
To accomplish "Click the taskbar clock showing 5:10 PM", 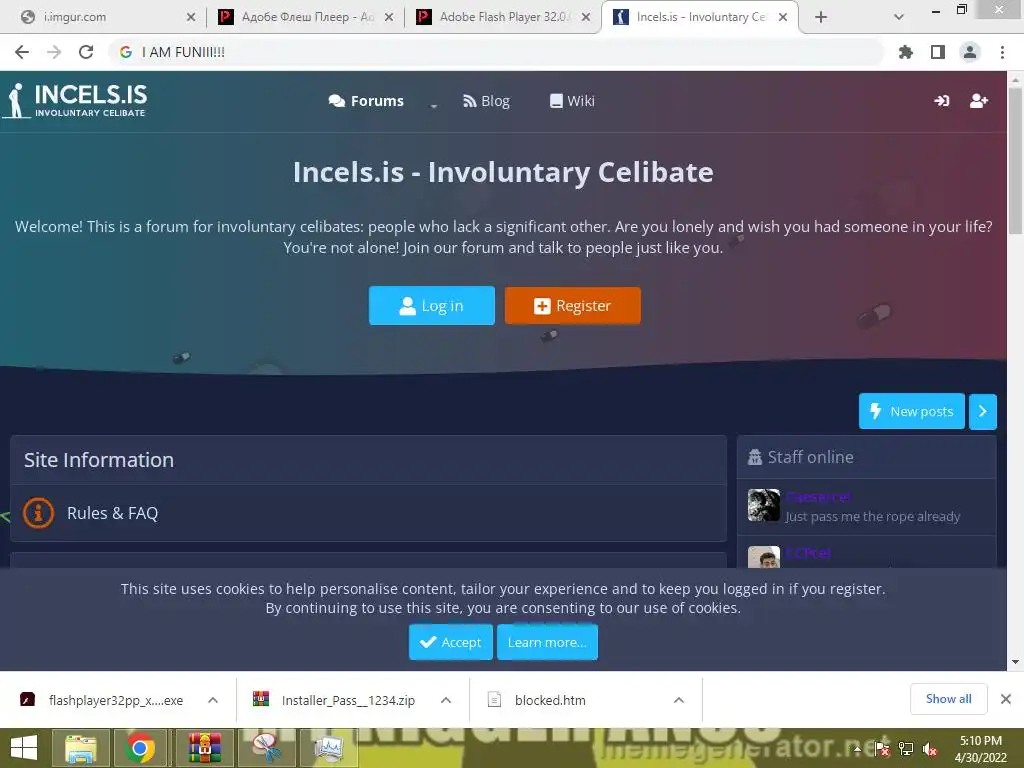I will click(981, 749).
